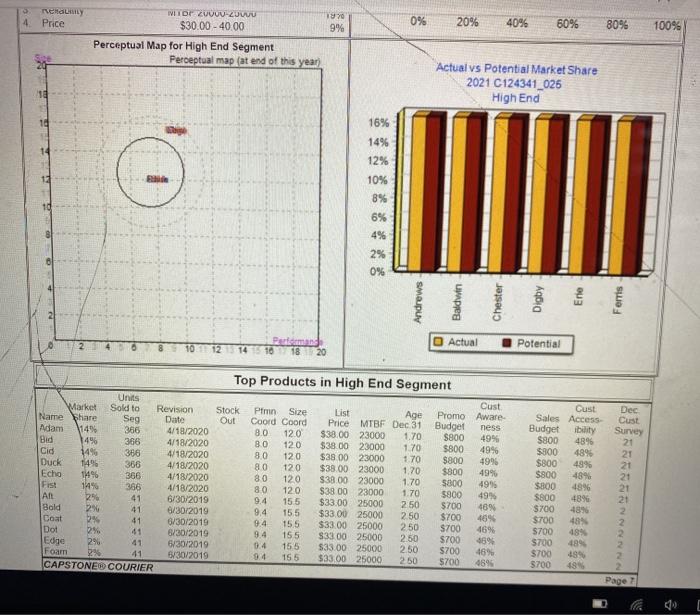The height and width of the screenshot is (615, 700).
Task: Click the High End label under the chart title
Action: [516, 97]
